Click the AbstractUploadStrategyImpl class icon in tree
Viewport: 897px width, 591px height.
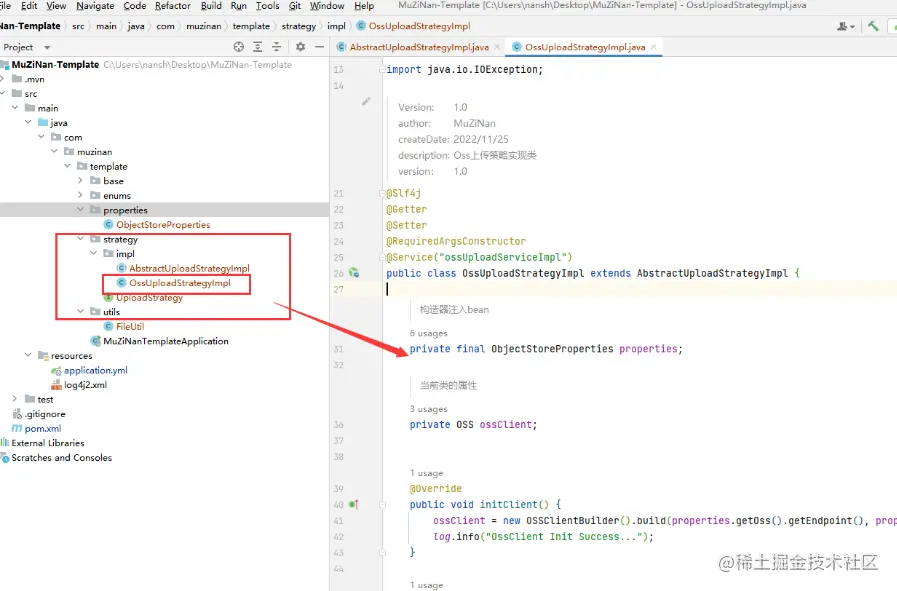[x=121, y=268]
